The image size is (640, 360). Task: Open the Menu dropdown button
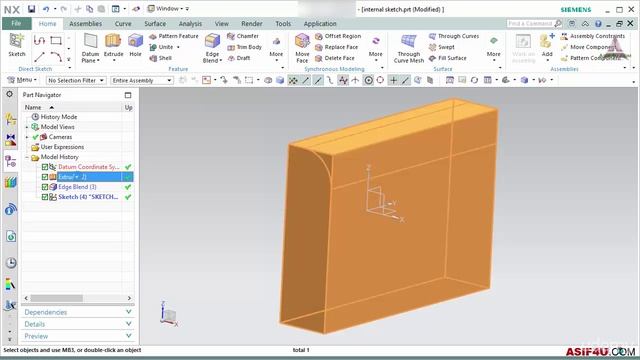click(x=22, y=80)
